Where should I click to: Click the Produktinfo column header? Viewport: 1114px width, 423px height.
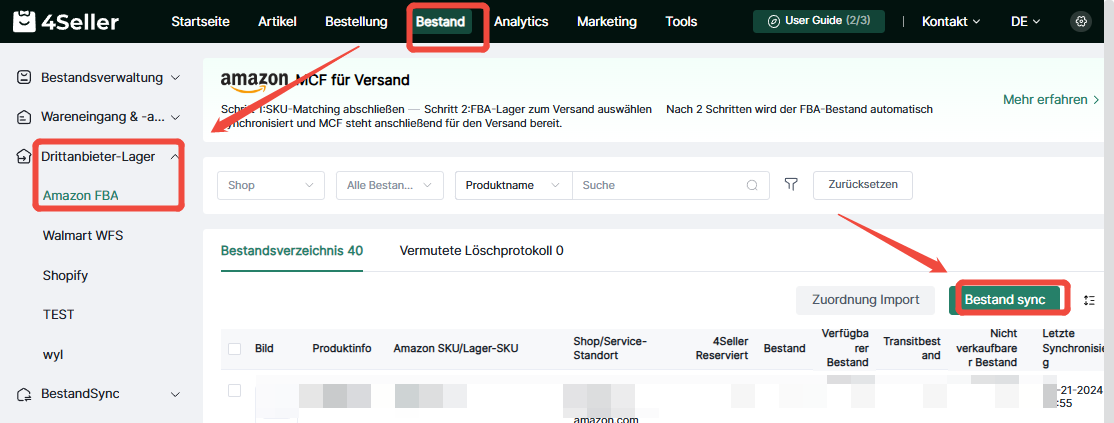click(342, 348)
